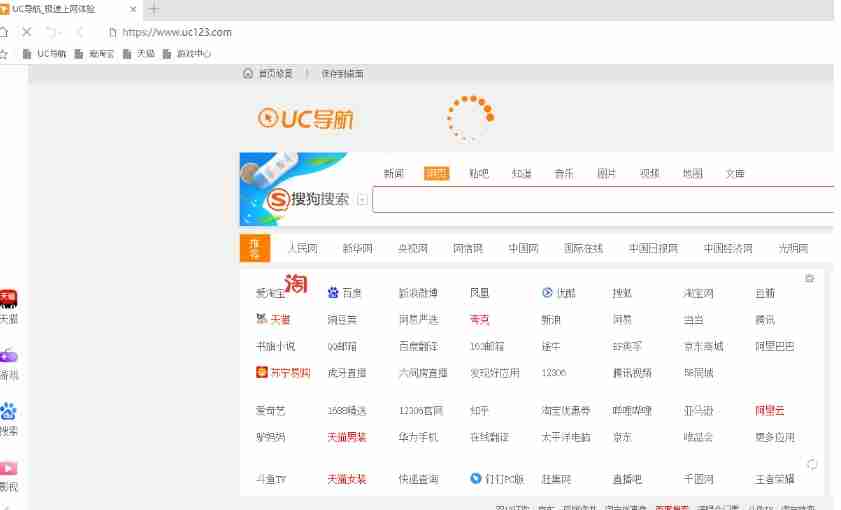
Task: Expand the Sogou search engine dropdown
Action: pos(361,200)
